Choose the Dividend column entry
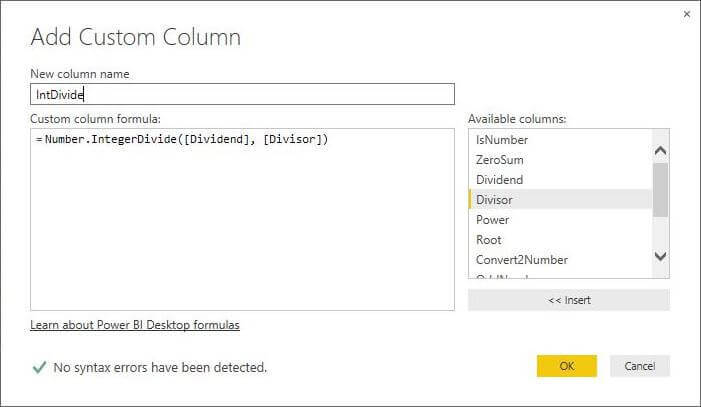The height and width of the screenshot is (407, 701). tap(500, 180)
